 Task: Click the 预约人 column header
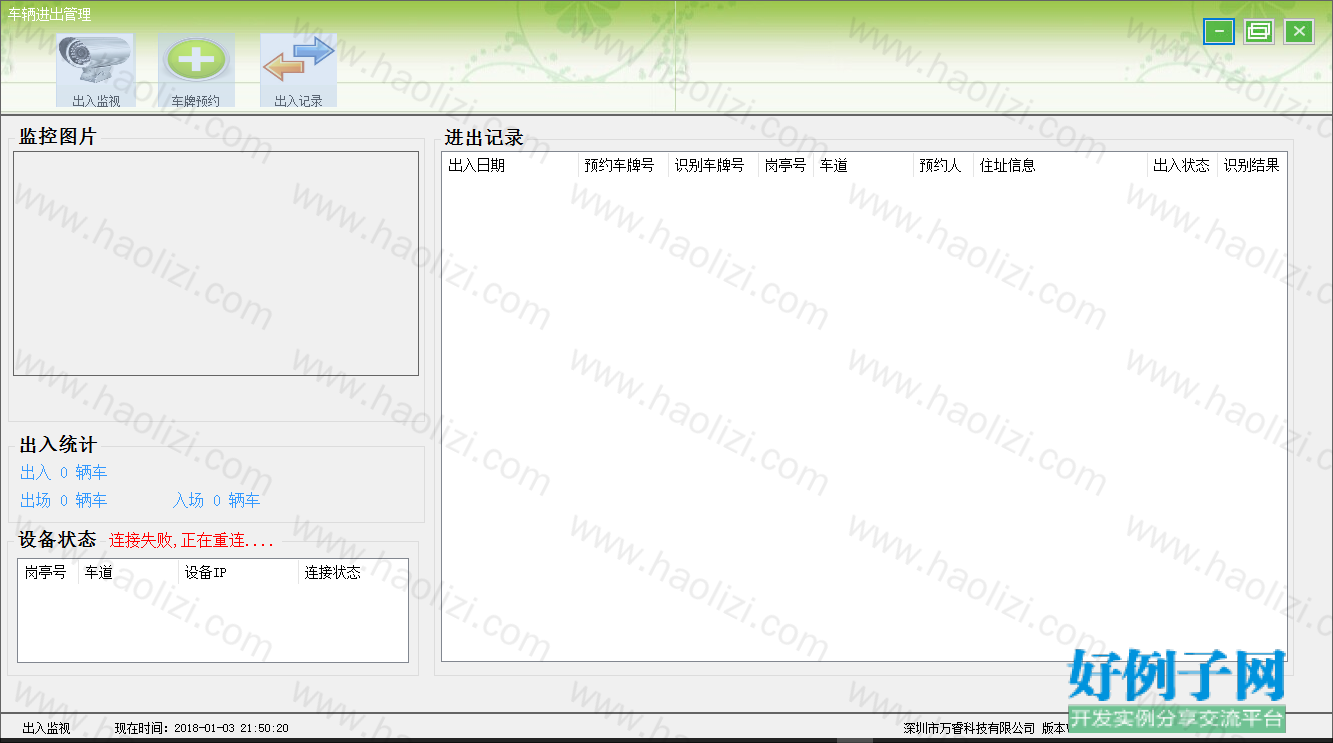point(943,166)
